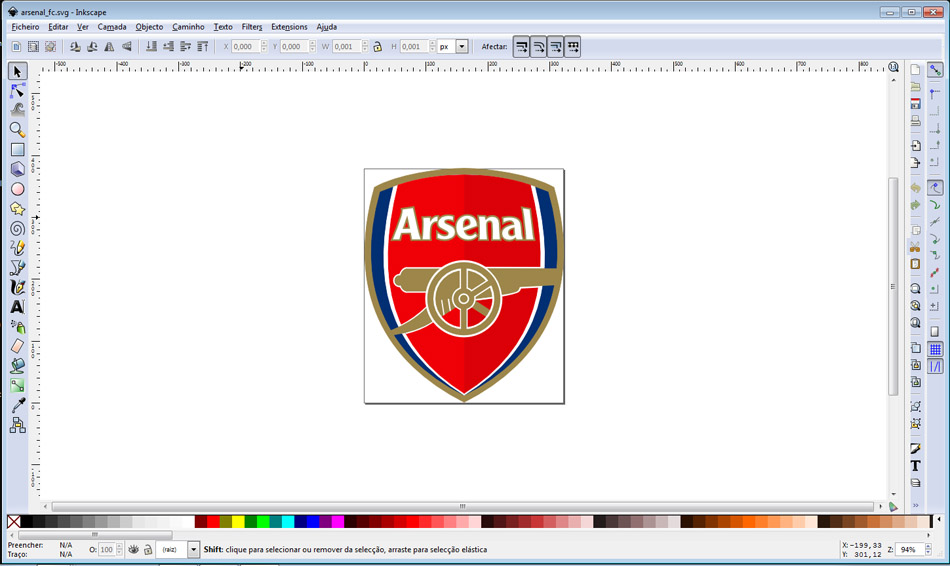Image resolution: width=950 pixels, height=566 pixels.
Task: Pick the Ellipse tool
Action: (x=17, y=189)
